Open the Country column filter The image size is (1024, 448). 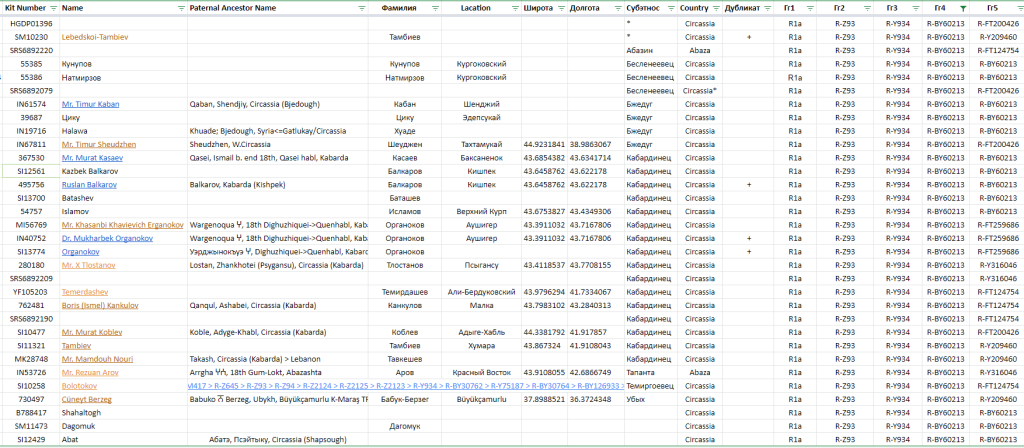pyautogui.click(x=716, y=8)
